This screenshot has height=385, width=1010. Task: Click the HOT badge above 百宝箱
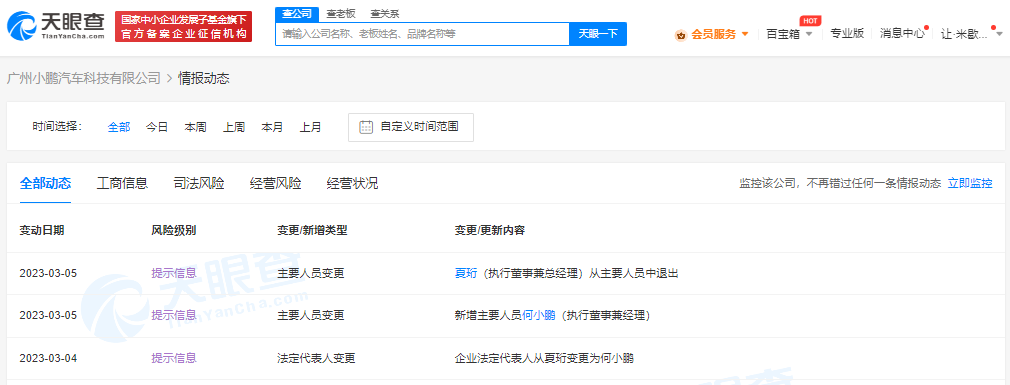pyautogui.click(x=810, y=21)
